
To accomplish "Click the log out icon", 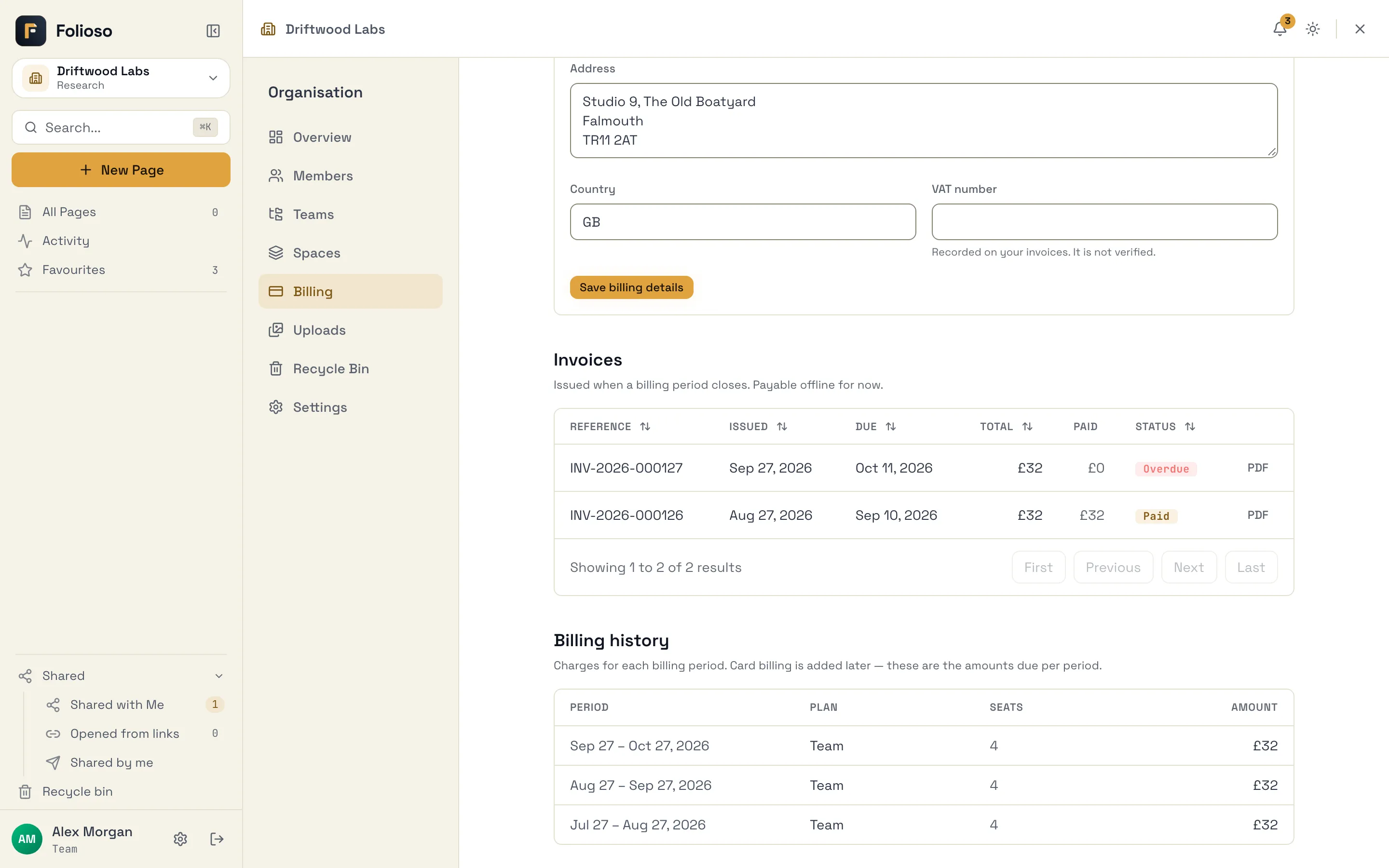I will (x=217, y=839).
